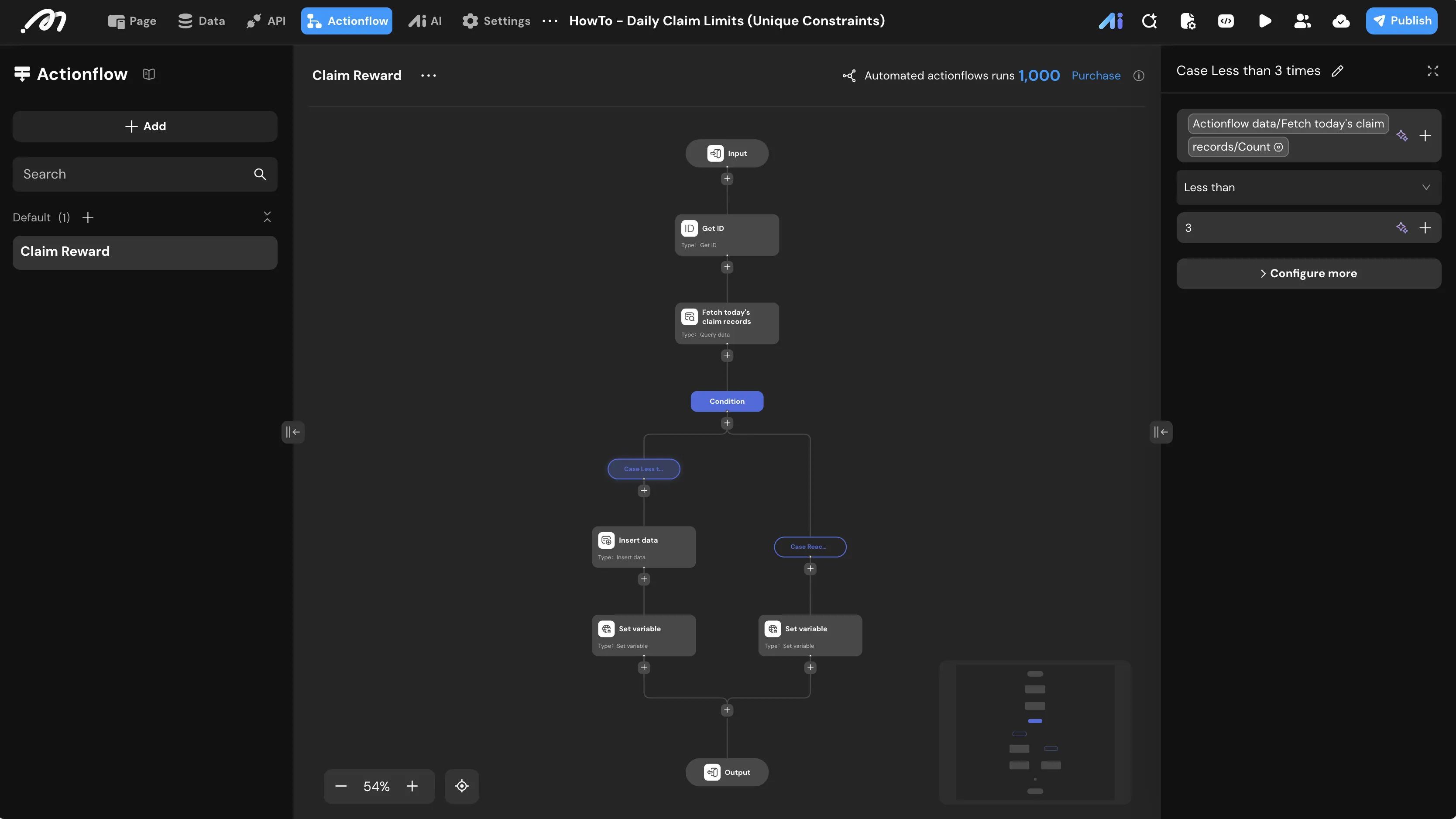Click plus icon beside the data binding
This screenshot has width=1456, height=819.
tap(1425, 136)
